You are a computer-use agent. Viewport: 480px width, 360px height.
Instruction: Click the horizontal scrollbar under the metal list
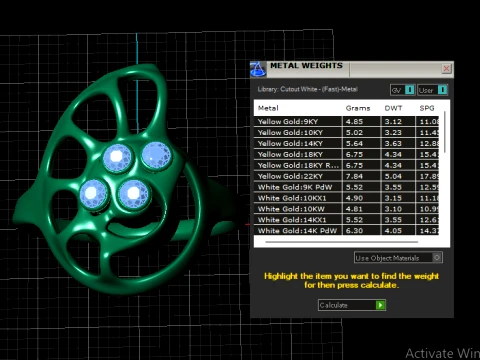tap(342, 242)
